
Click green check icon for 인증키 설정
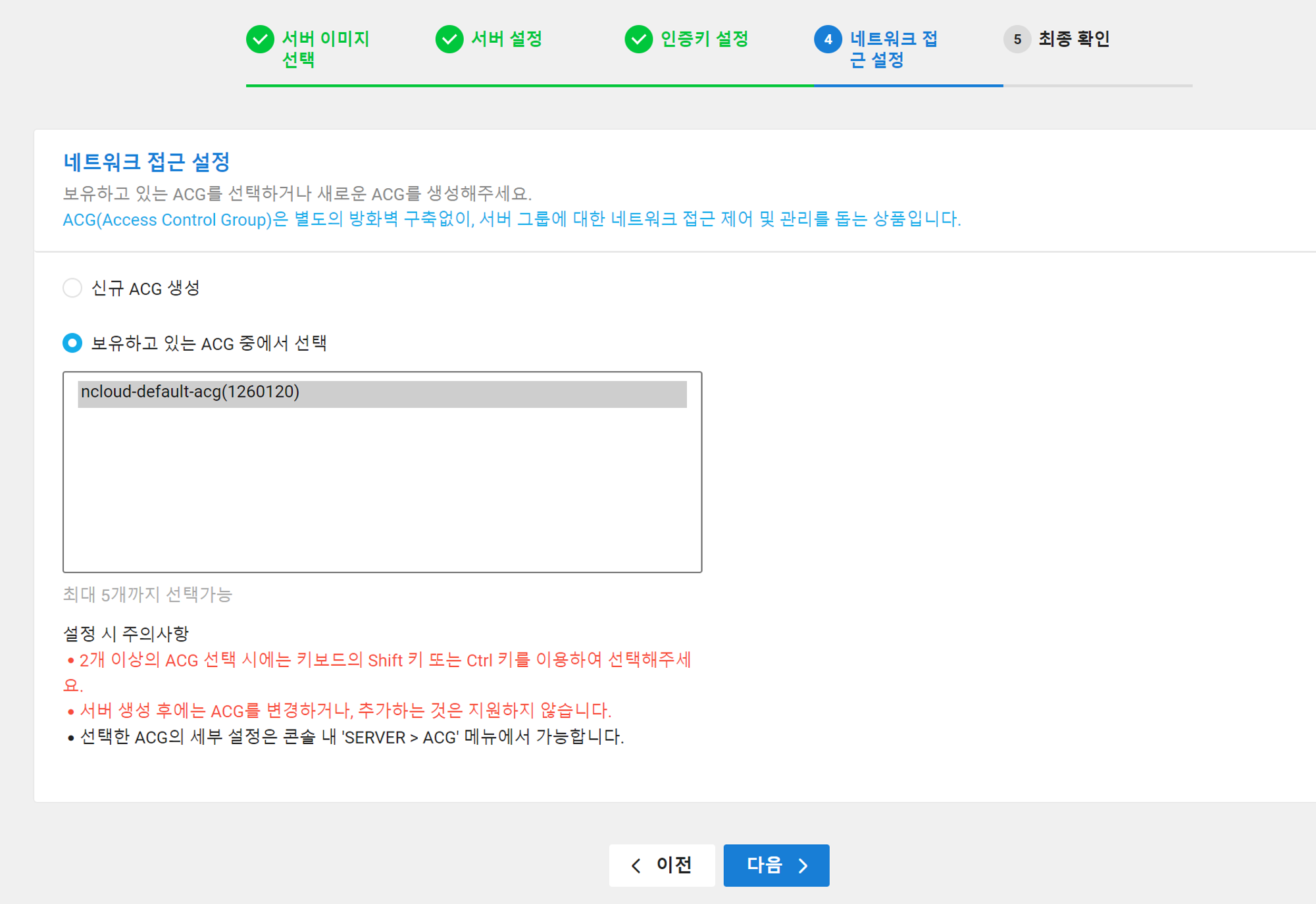(x=638, y=39)
